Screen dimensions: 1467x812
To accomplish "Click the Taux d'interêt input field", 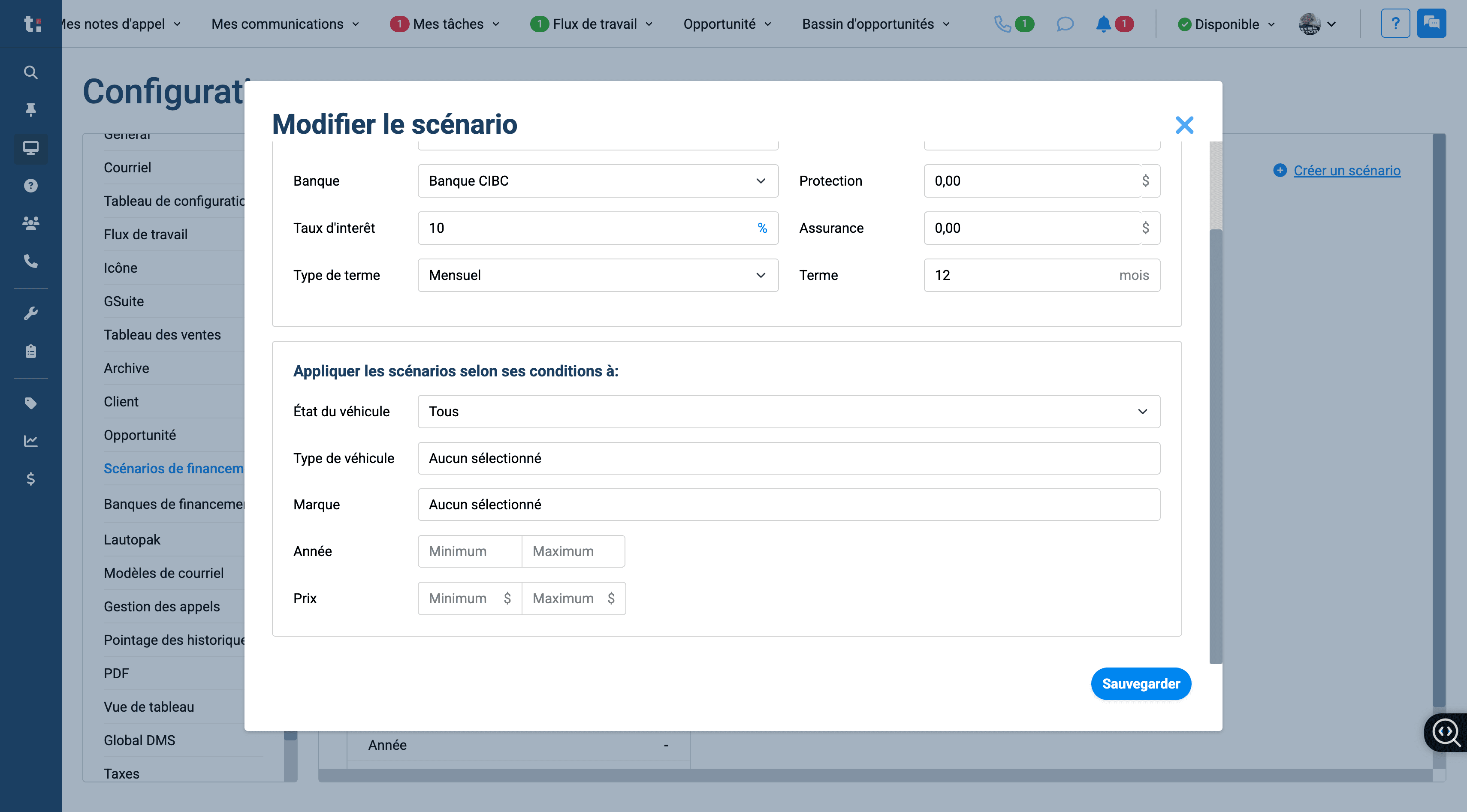I will (x=598, y=228).
